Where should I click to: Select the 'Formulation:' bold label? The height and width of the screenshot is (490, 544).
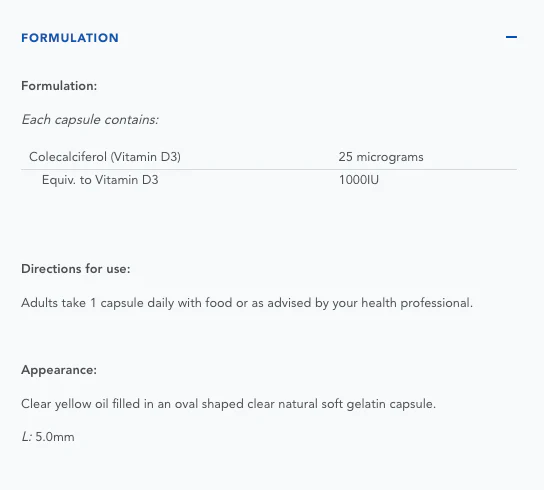pyautogui.click(x=59, y=86)
